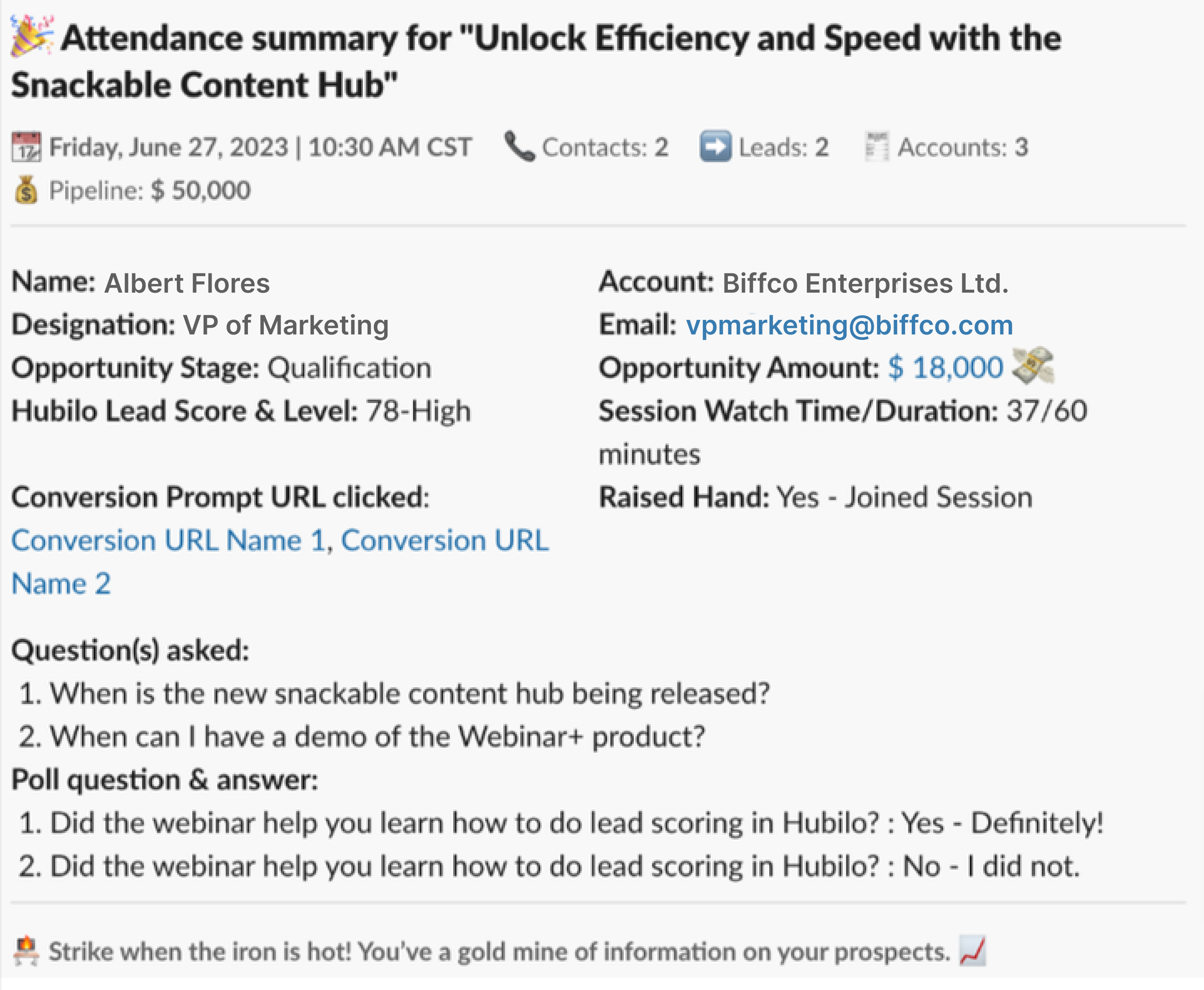Open the vpmarketing@biffco.com email link

point(849,325)
